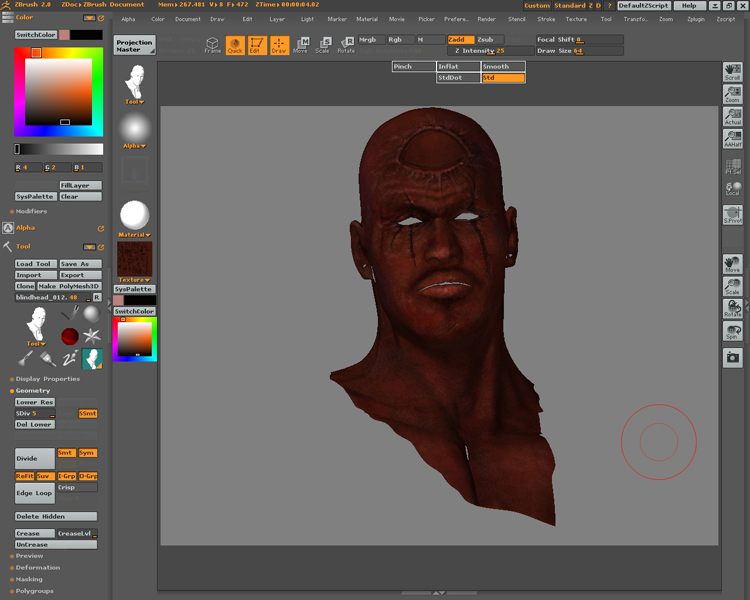Click the Divide button
This screenshot has width=750, height=600.
(x=34, y=457)
